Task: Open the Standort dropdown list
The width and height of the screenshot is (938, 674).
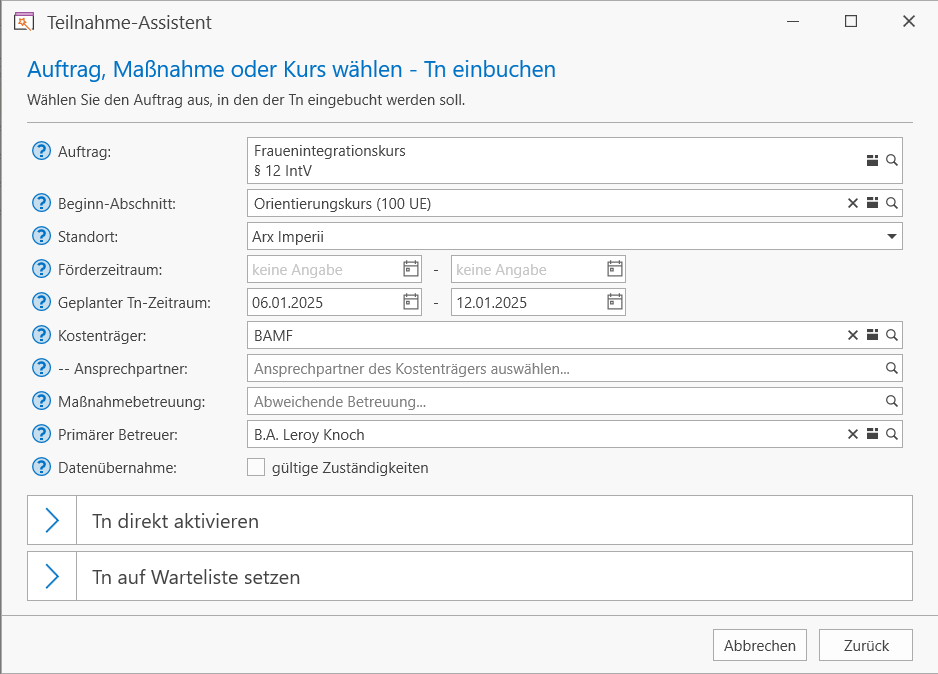Action: point(891,237)
